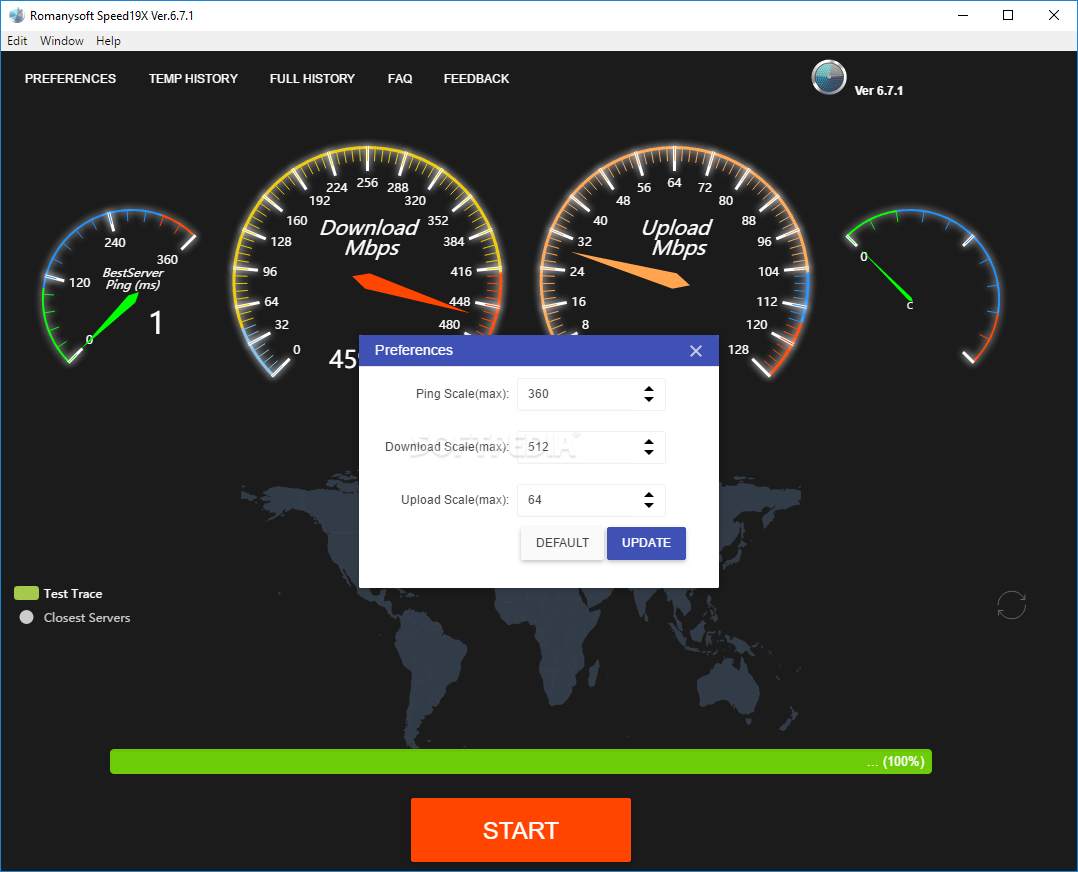Open the Edit menu
The image size is (1078, 872).
[17, 41]
